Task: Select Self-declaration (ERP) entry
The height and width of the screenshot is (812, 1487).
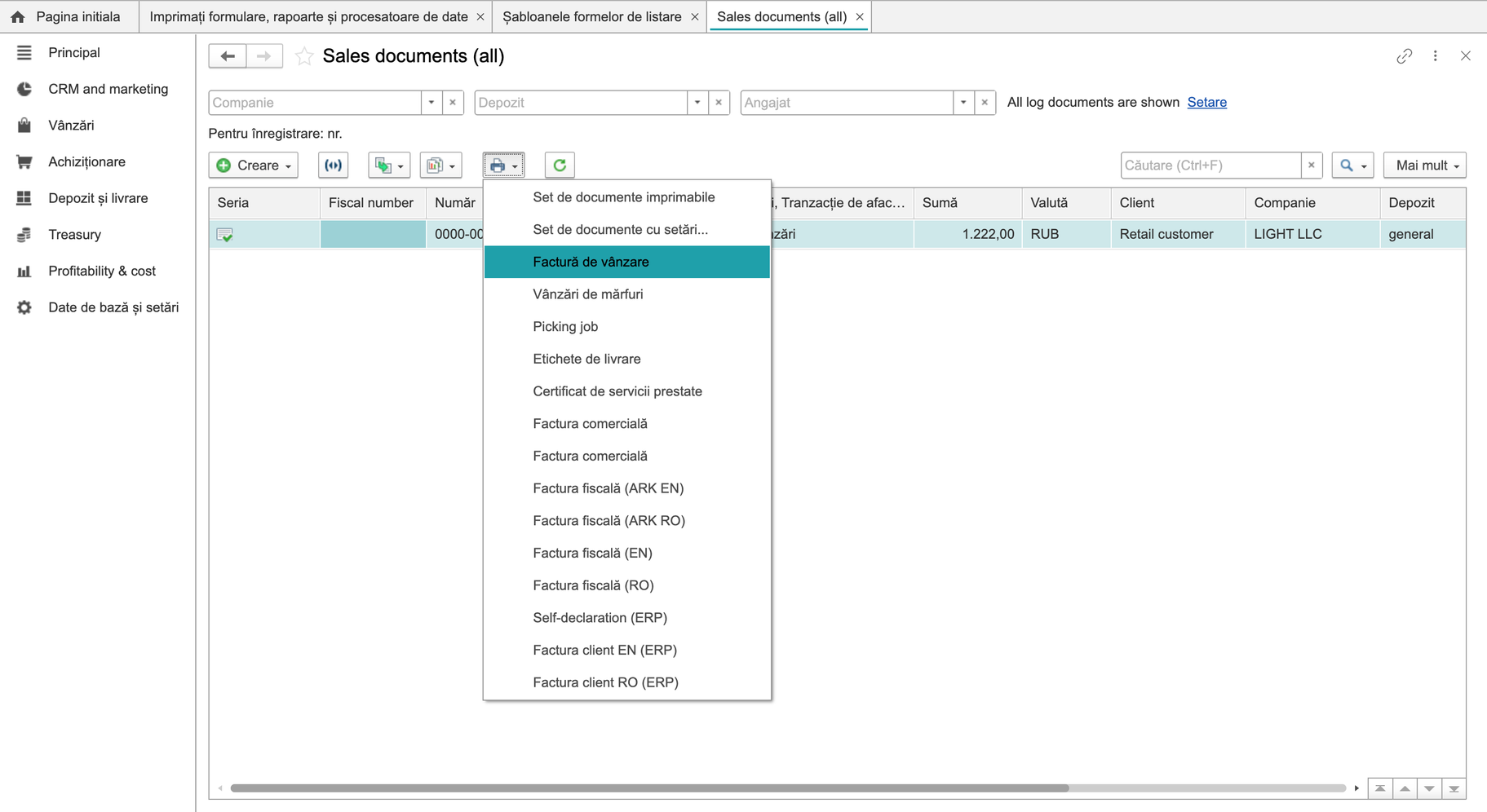Action: tap(627, 618)
